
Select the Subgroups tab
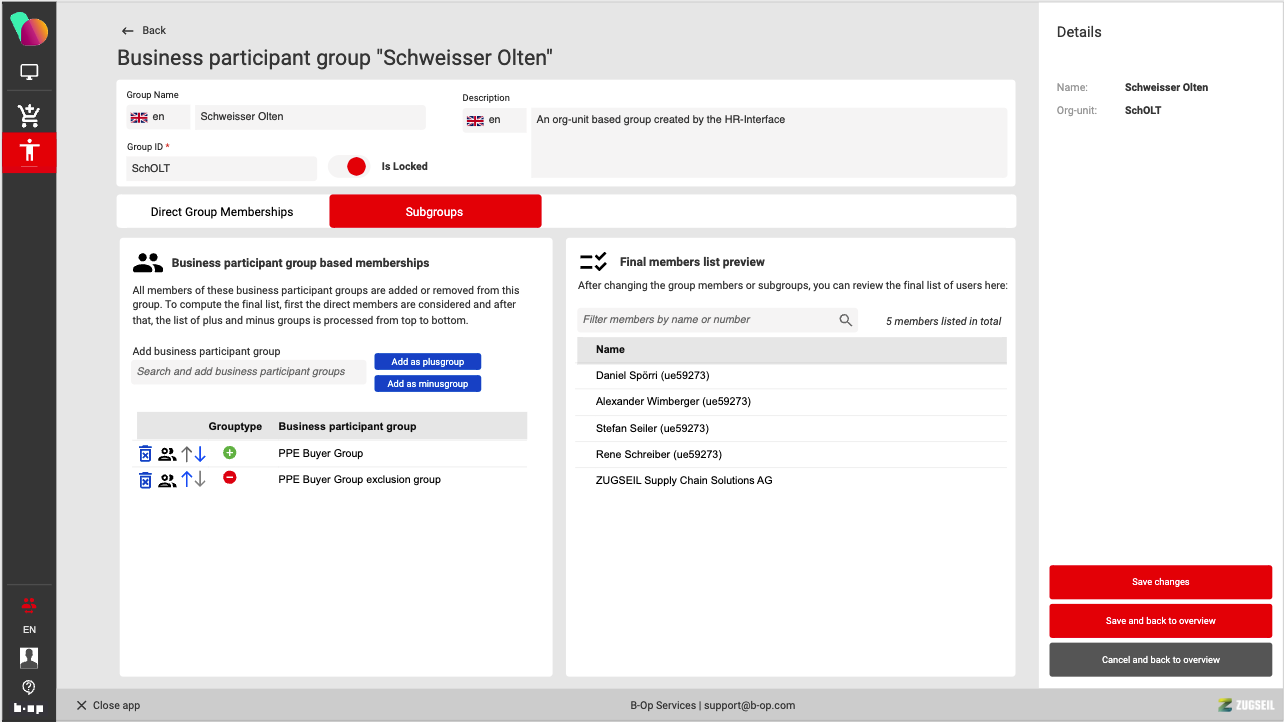coord(434,212)
